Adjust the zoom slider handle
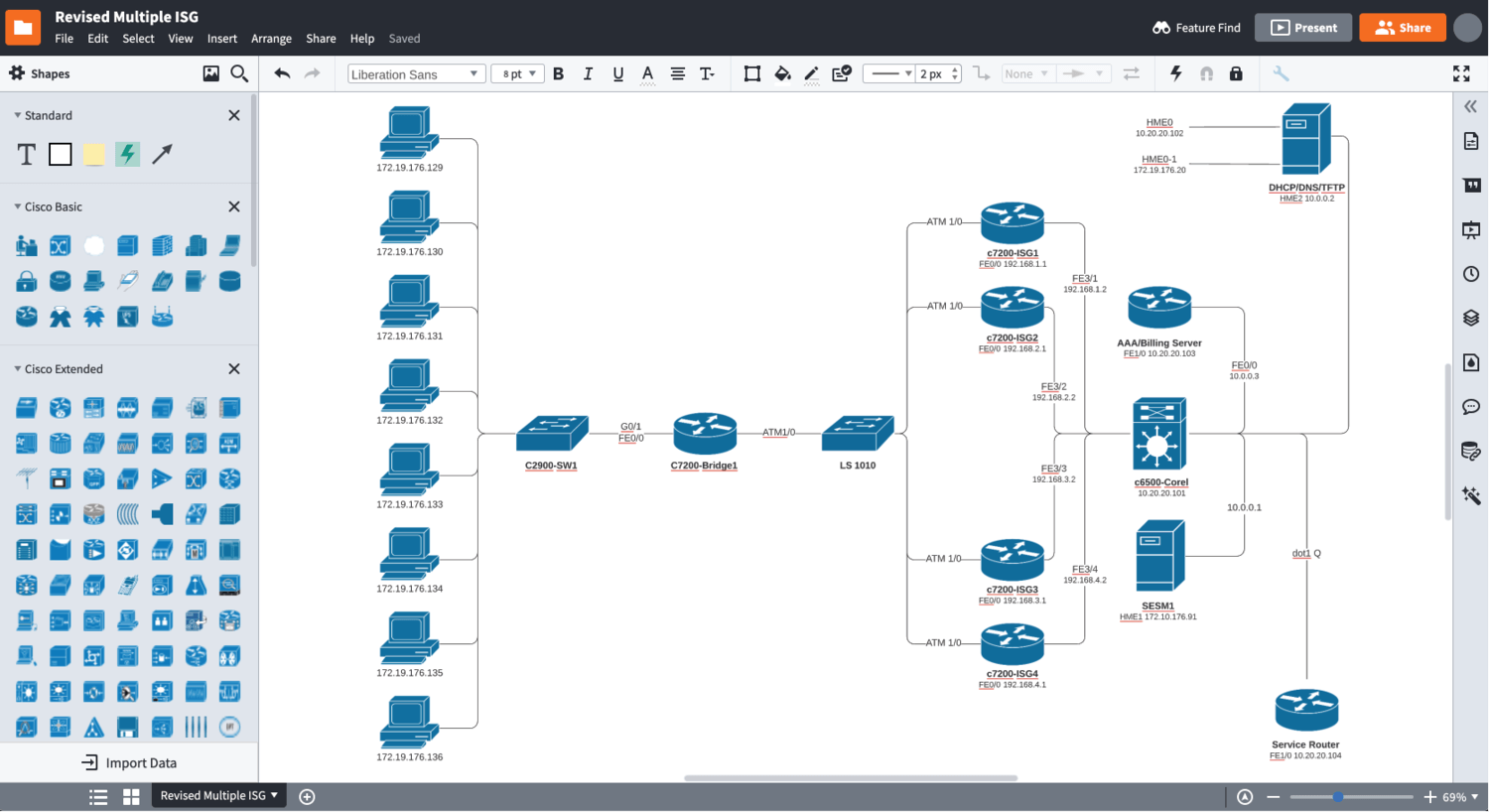 (1338, 797)
